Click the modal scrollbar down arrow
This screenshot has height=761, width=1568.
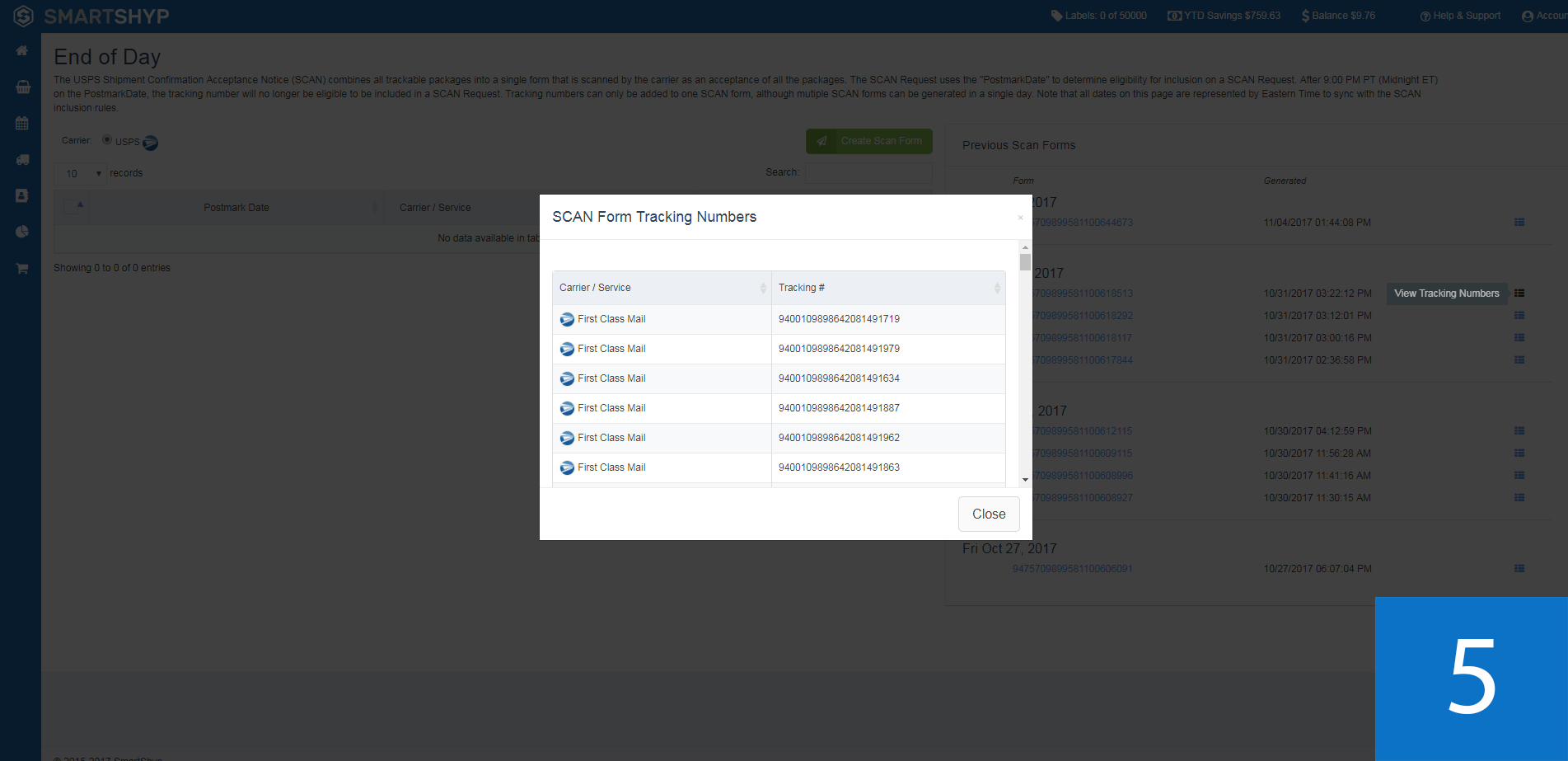coord(1025,480)
